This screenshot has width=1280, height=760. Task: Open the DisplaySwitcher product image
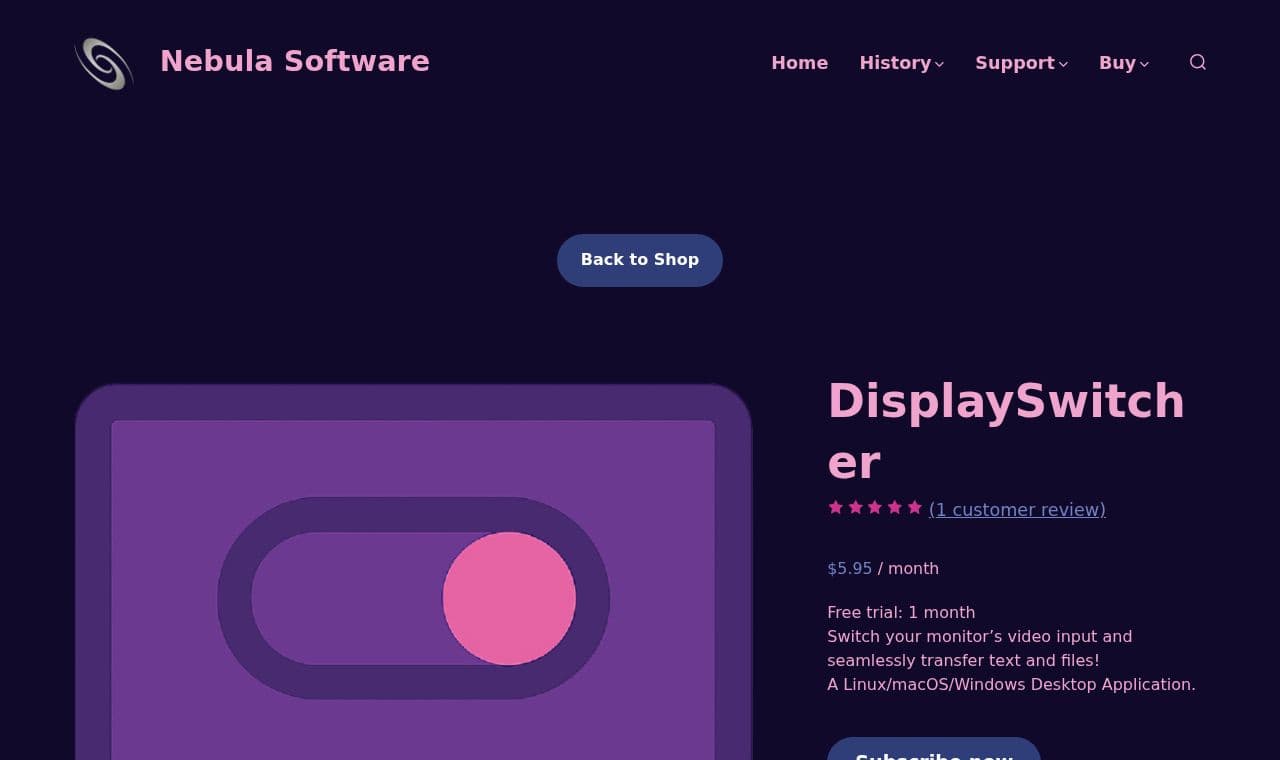(x=413, y=571)
